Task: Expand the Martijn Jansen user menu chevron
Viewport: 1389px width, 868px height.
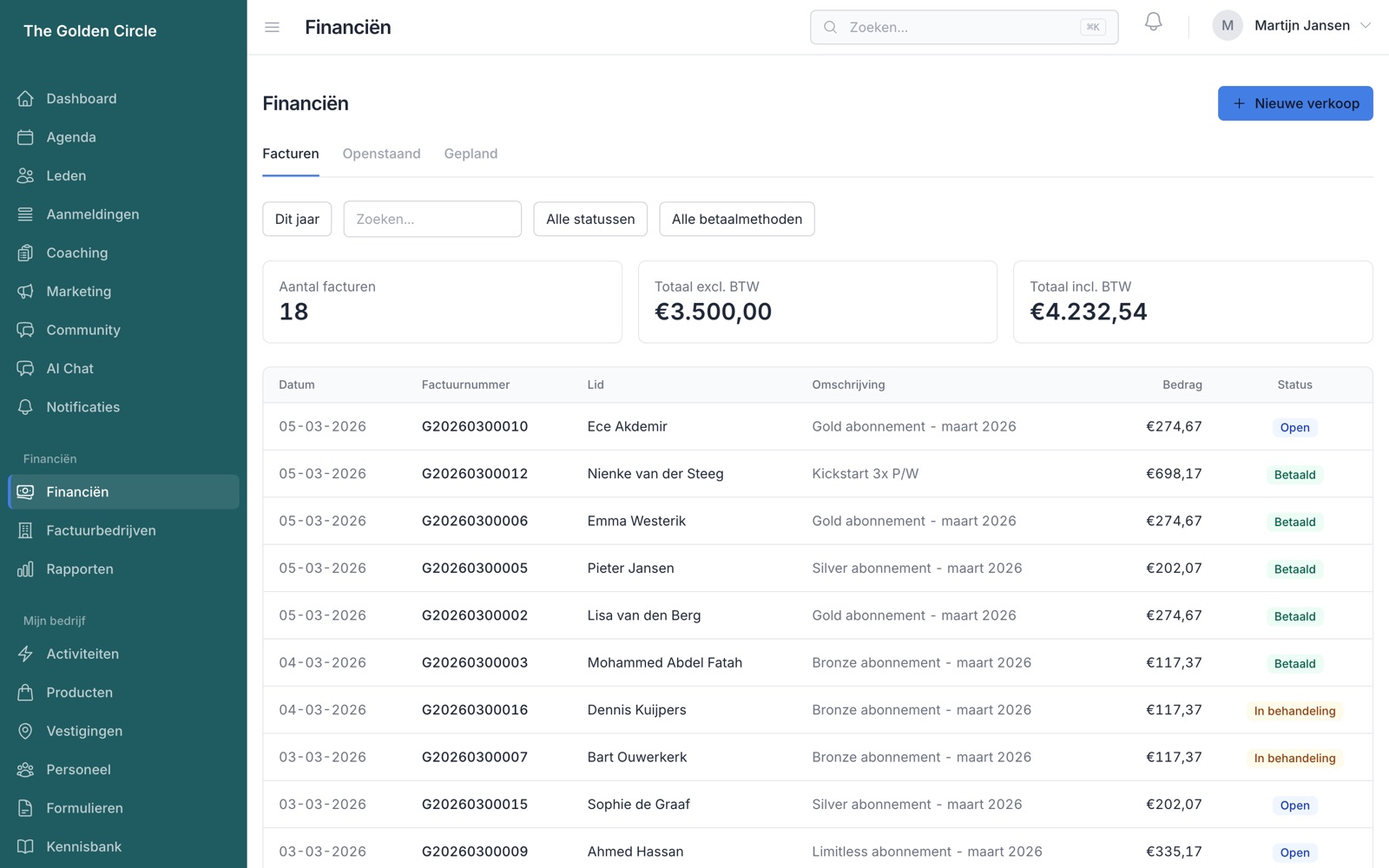Action: pyautogui.click(x=1366, y=26)
